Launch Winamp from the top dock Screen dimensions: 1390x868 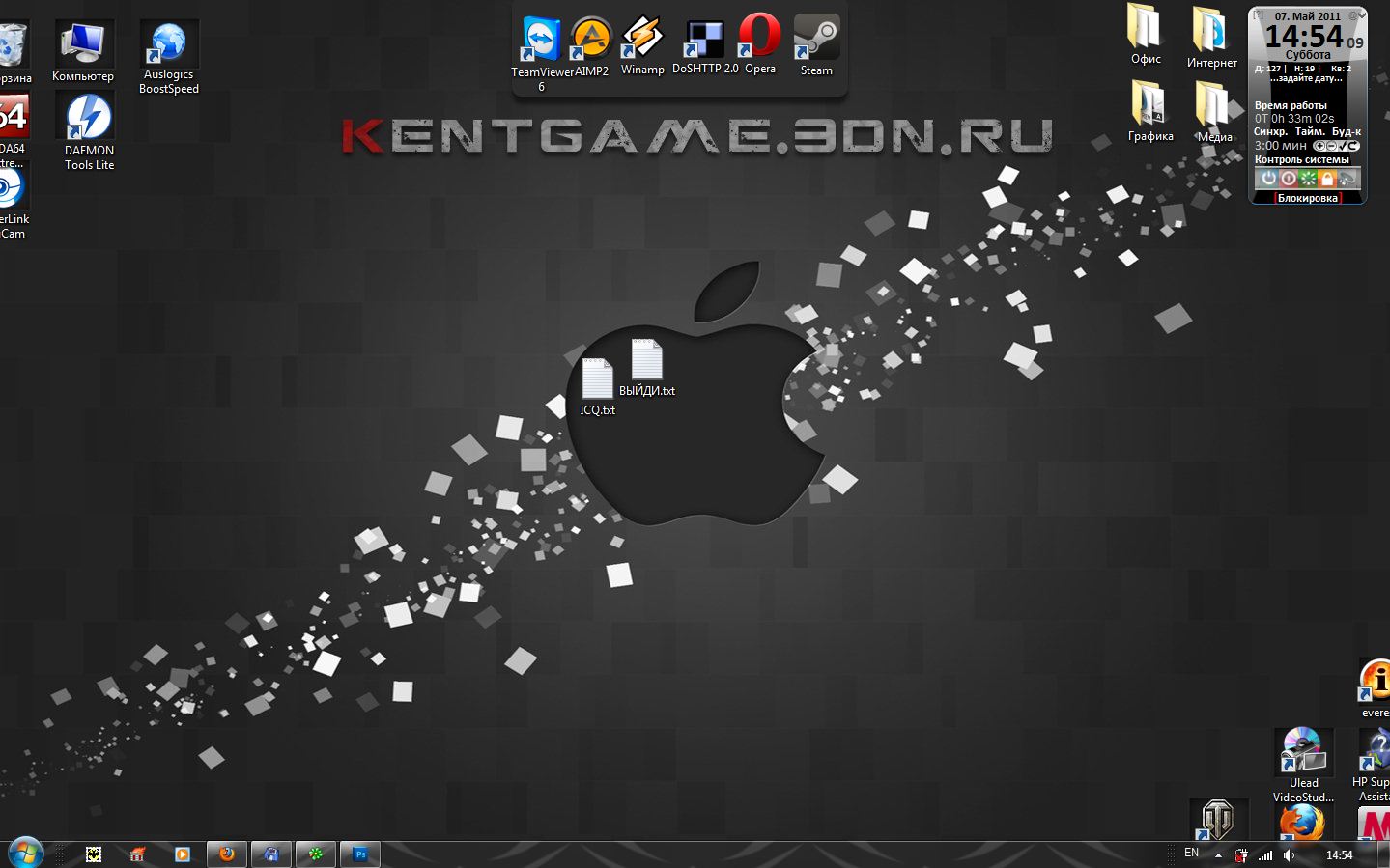tap(642, 45)
